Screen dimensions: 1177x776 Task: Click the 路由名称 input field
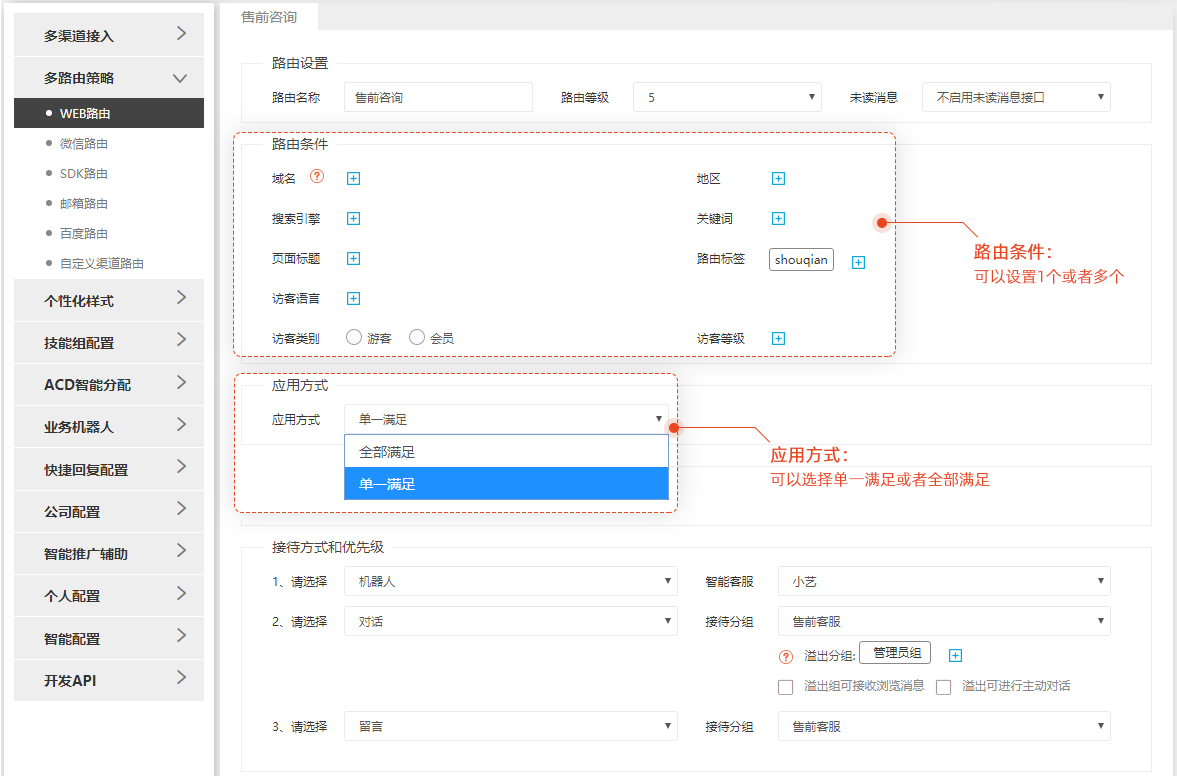pos(438,98)
